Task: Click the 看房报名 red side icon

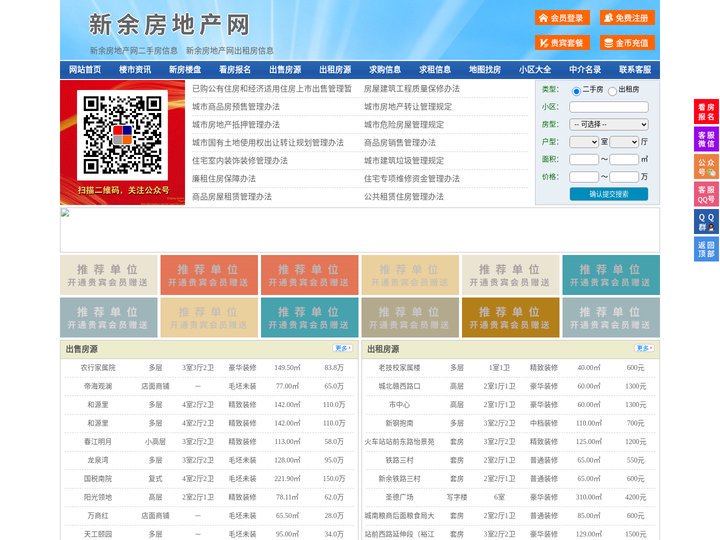Action: [706, 112]
